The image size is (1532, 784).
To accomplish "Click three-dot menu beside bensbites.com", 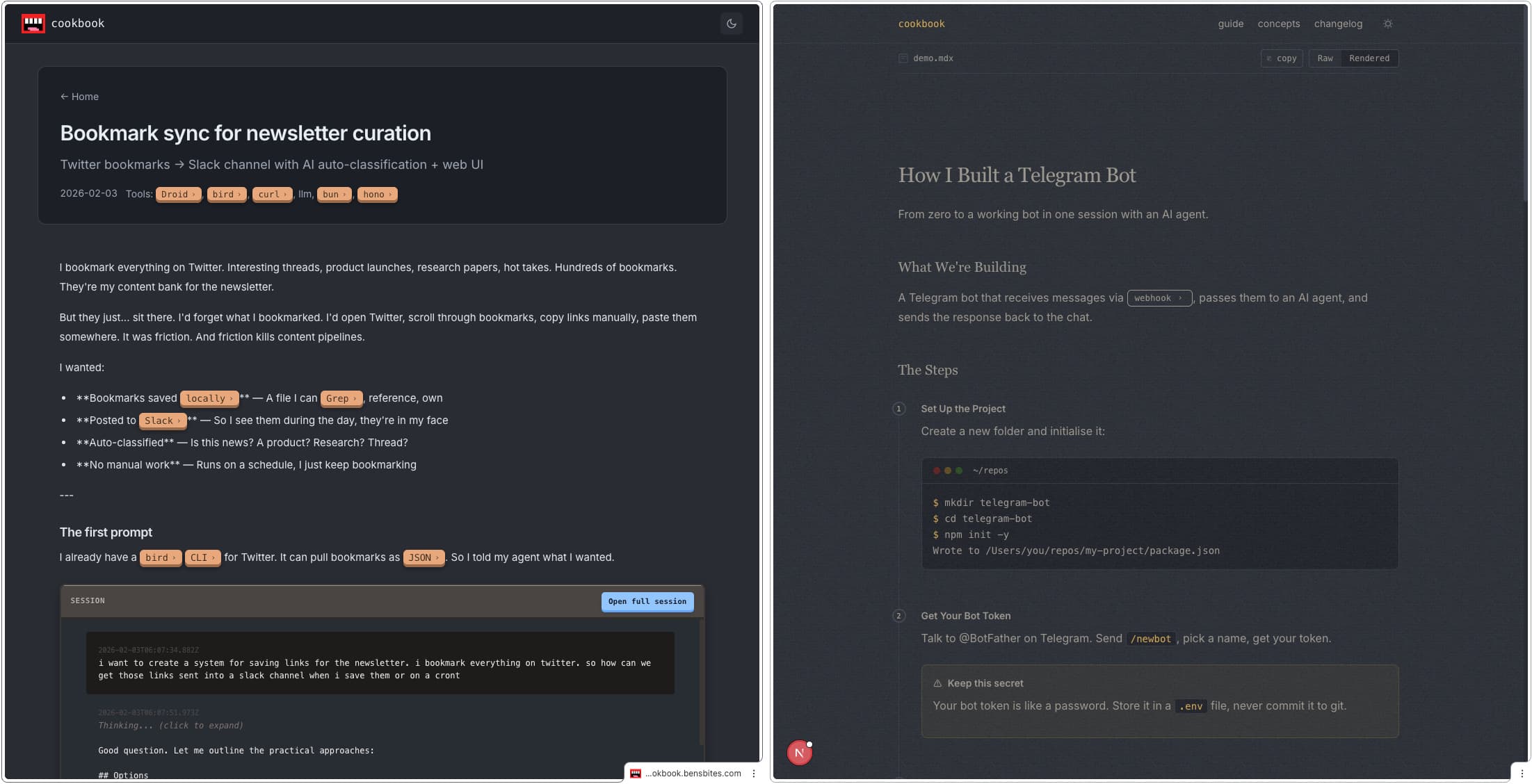I will tap(754, 774).
